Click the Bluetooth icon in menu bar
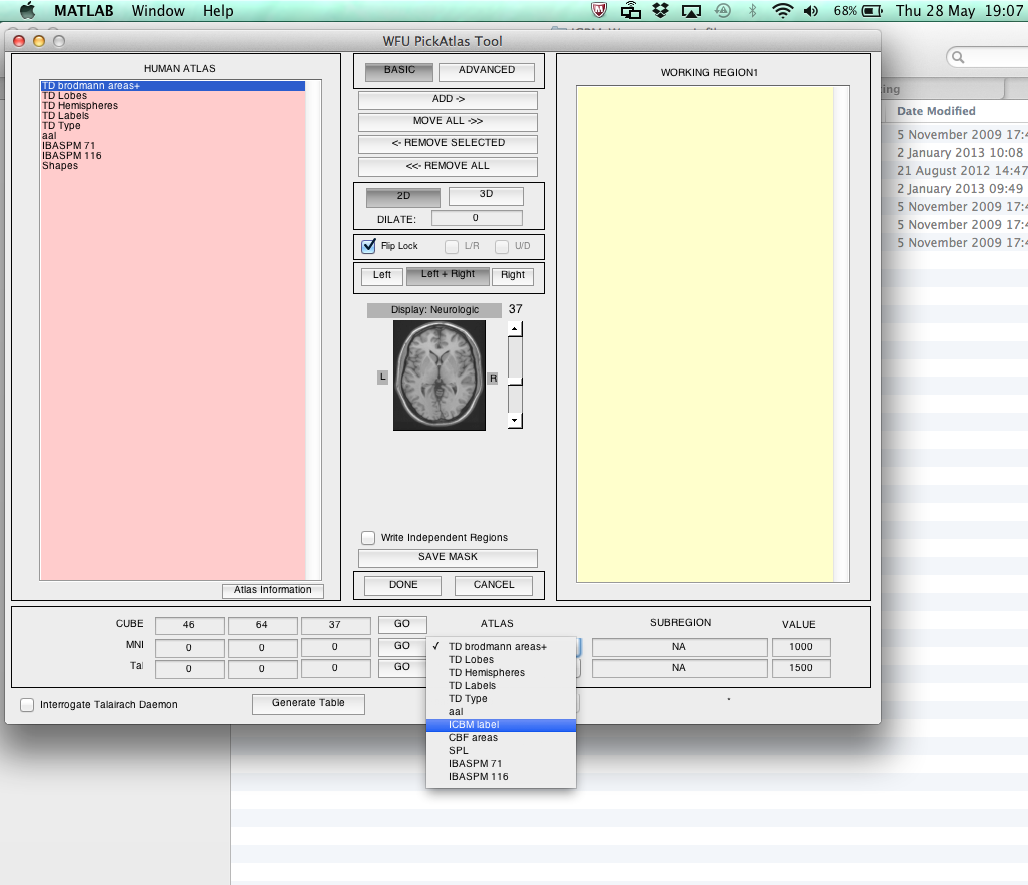1028x885 pixels. tap(753, 11)
